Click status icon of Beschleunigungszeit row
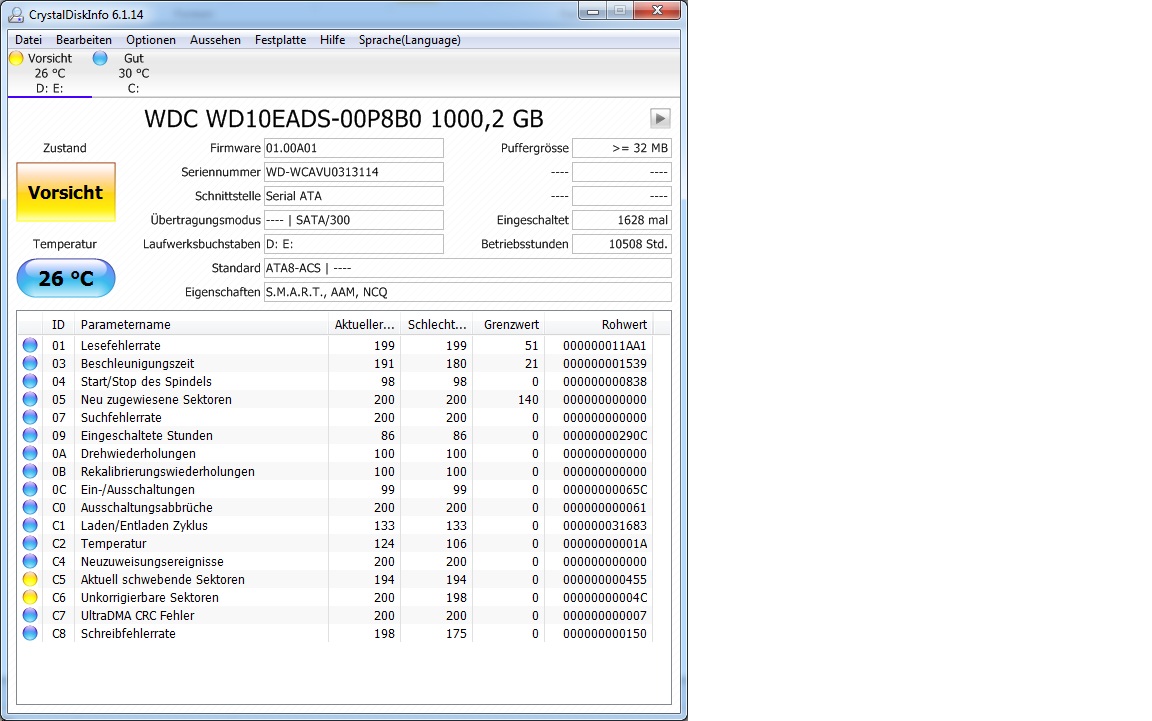 [29, 363]
